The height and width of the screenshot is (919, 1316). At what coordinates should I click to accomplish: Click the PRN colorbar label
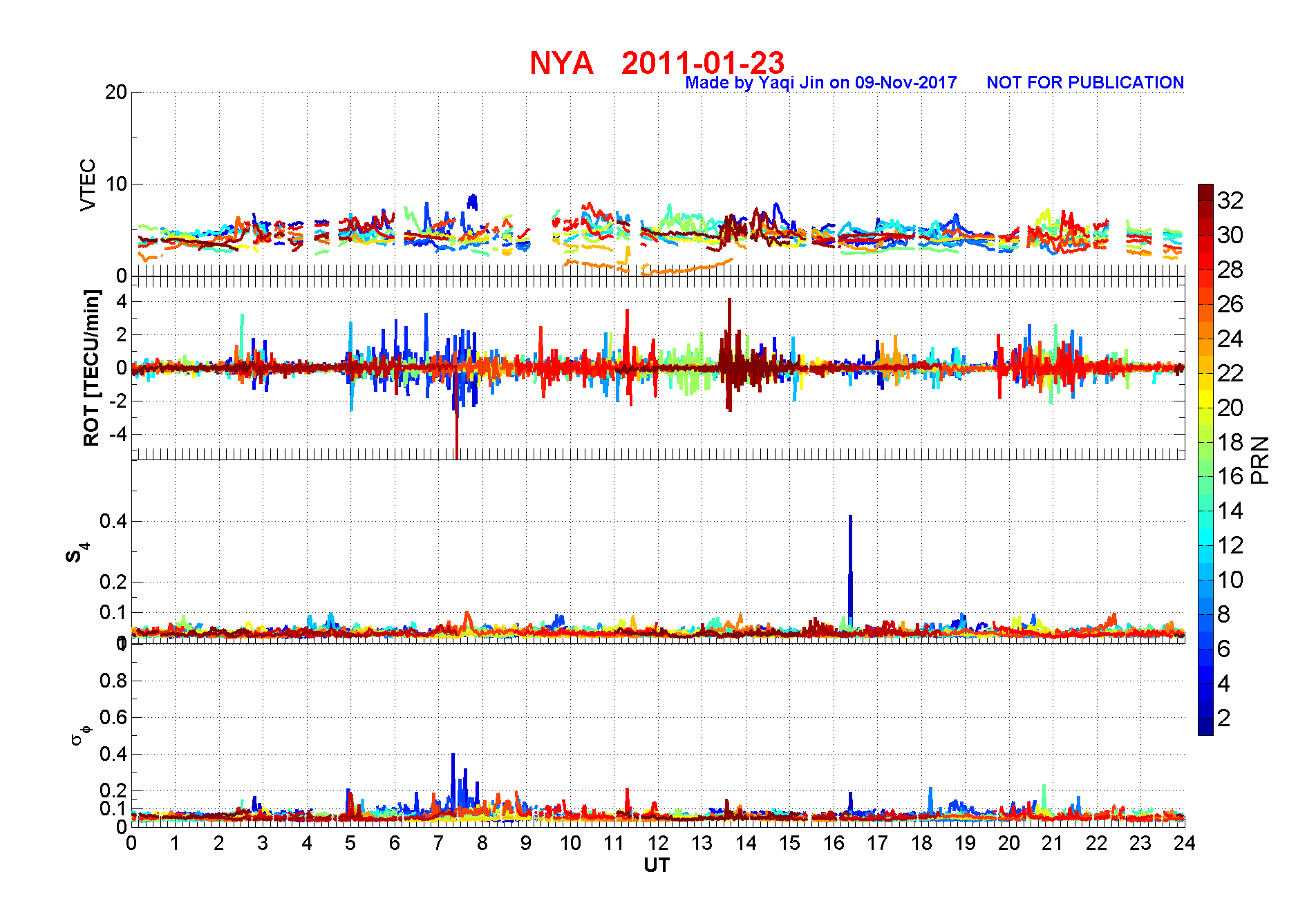click(1260, 460)
